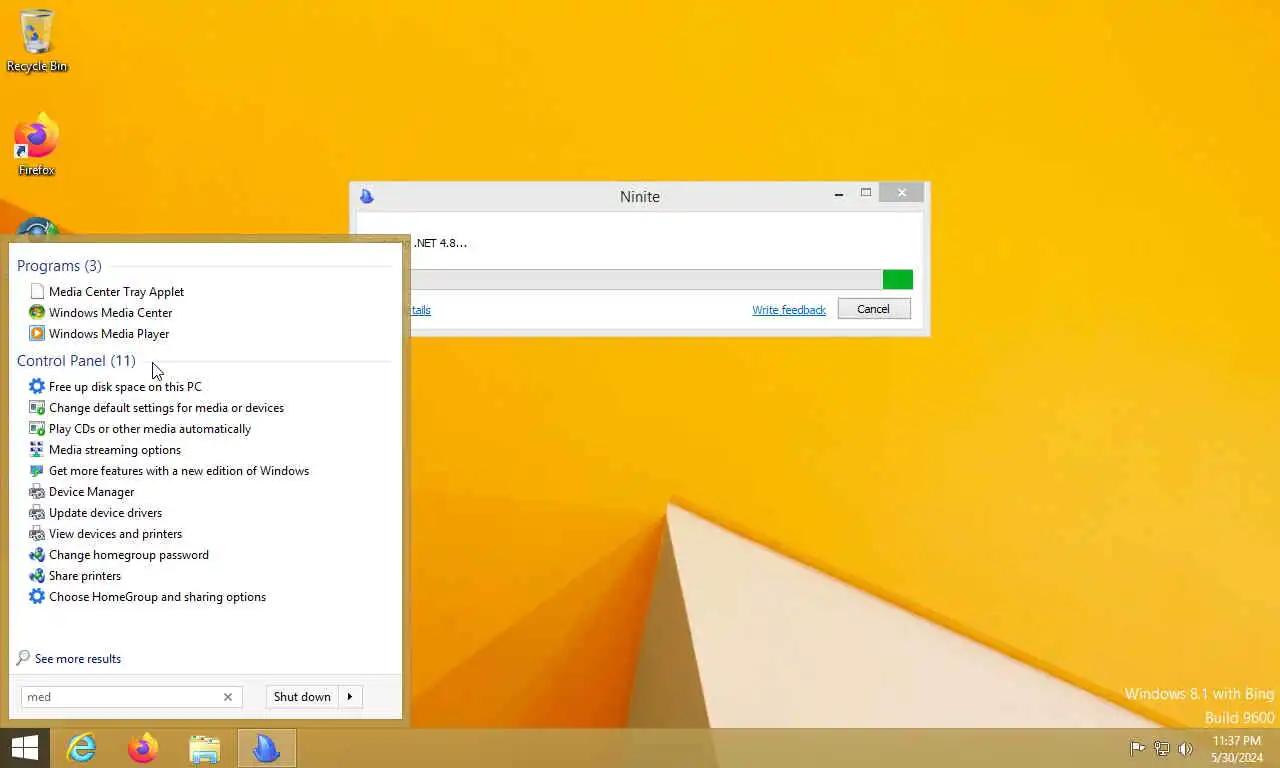Open View devices and printers
The height and width of the screenshot is (768, 1280).
point(115,533)
